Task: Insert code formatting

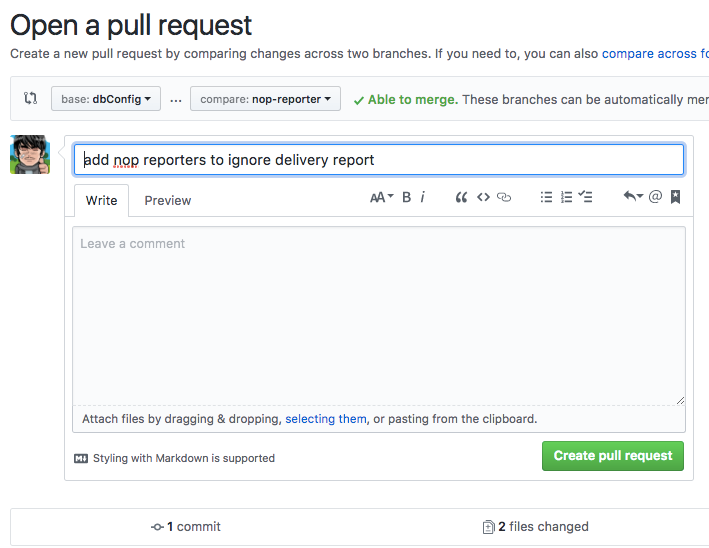Action: pos(483,197)
